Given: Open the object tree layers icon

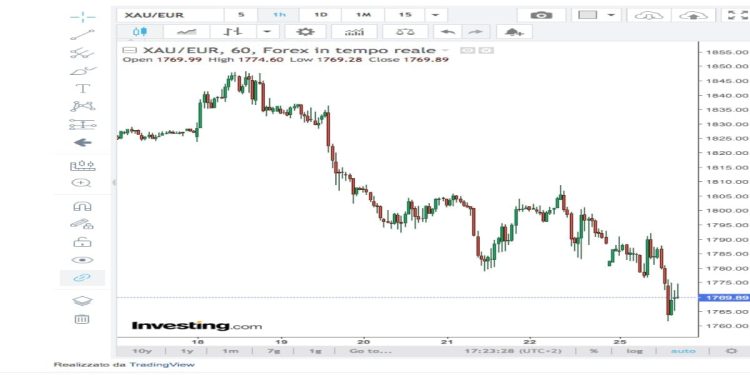Looking at the screenshot, I should tap(82, 301).
